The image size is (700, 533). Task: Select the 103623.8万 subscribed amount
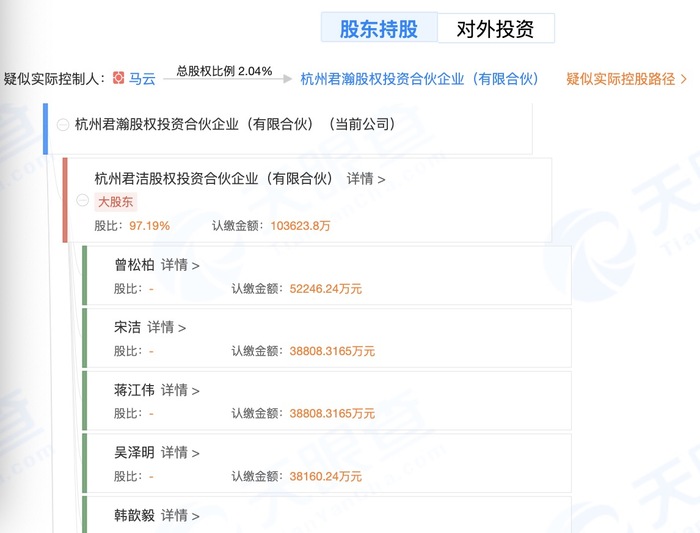[300, 226]
